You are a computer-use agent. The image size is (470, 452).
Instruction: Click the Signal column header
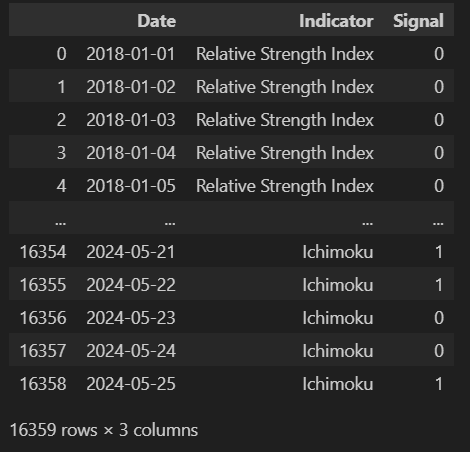418,21
